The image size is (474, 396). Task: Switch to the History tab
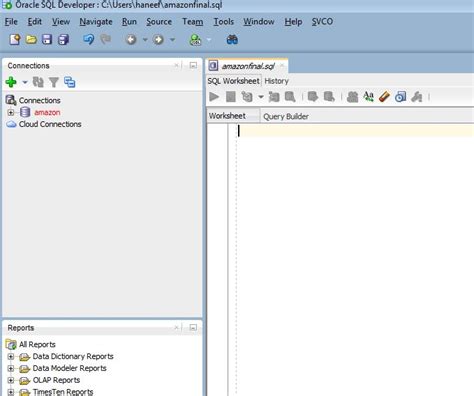point(276,81)
